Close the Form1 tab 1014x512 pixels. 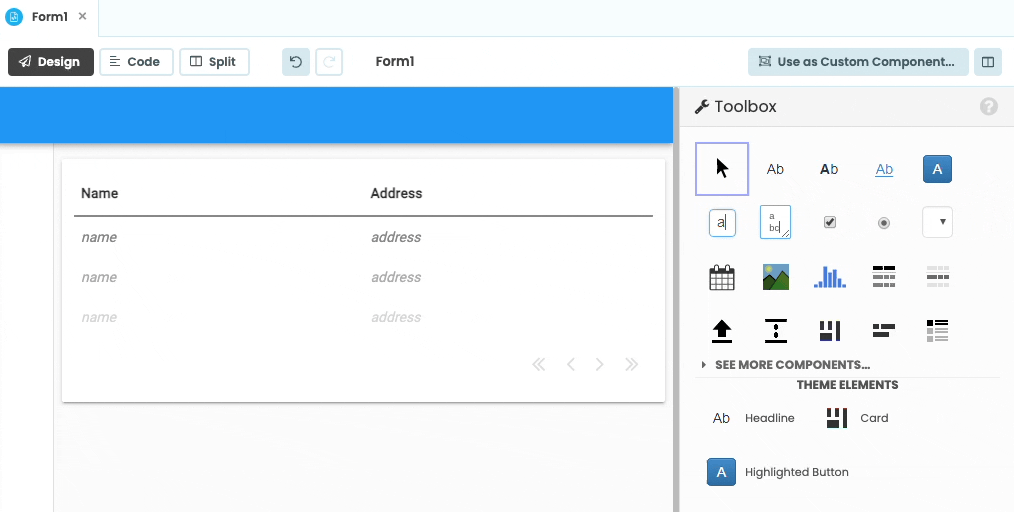(x=82, y=16)
